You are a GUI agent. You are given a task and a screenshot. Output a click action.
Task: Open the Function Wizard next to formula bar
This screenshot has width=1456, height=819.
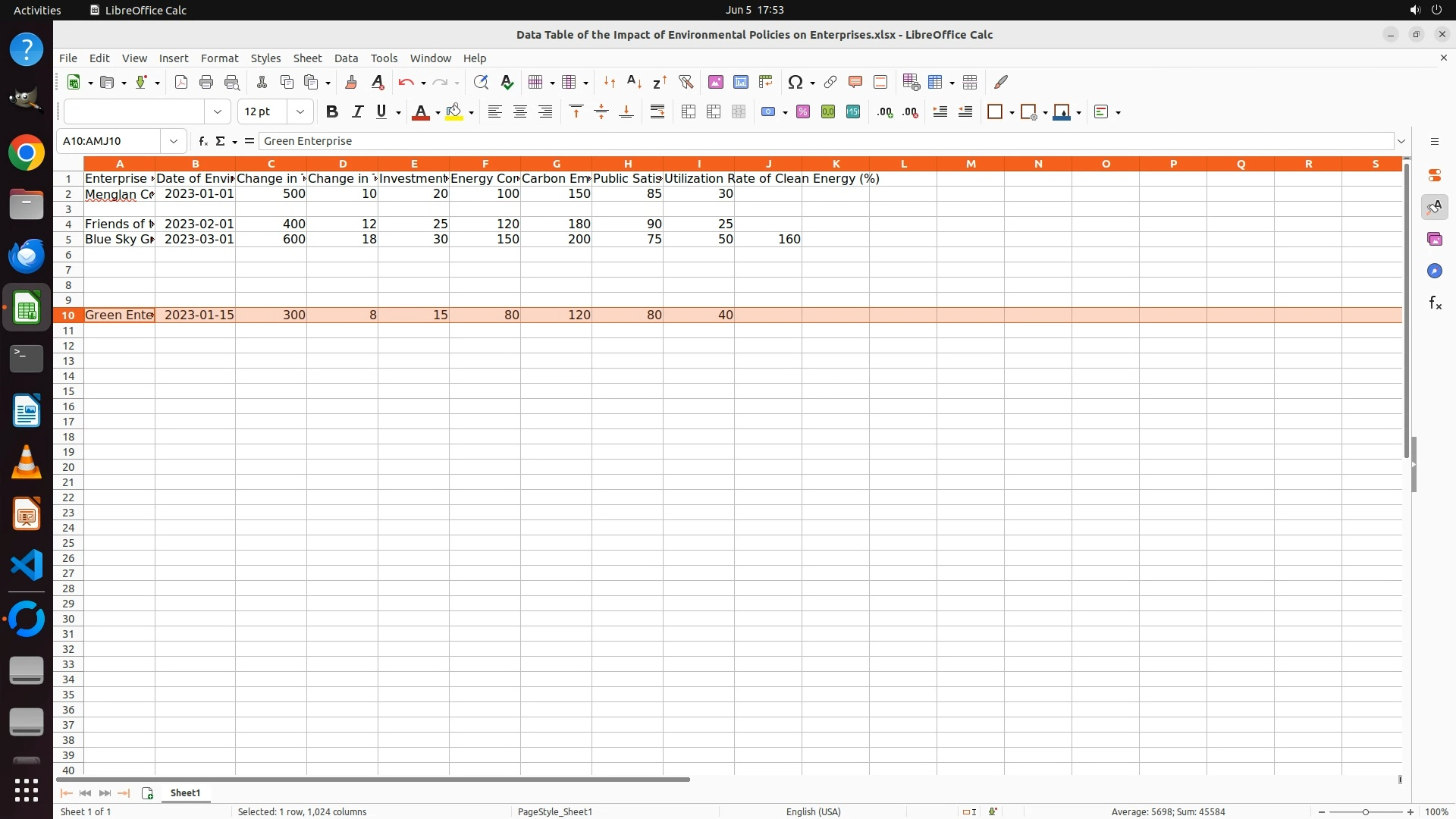click(x=202, y=141)
